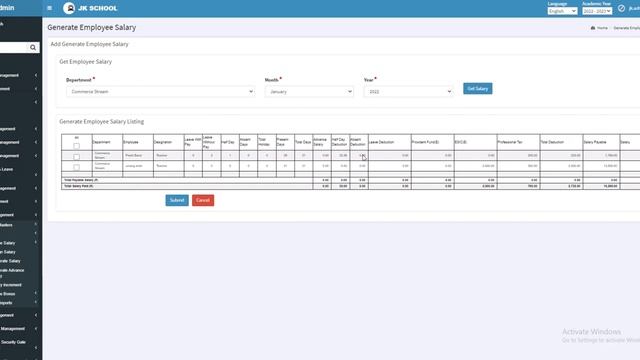This screenshot has width=640, height=360.
Task: Open the Department dropdown
Action: (x=160, y=91)
